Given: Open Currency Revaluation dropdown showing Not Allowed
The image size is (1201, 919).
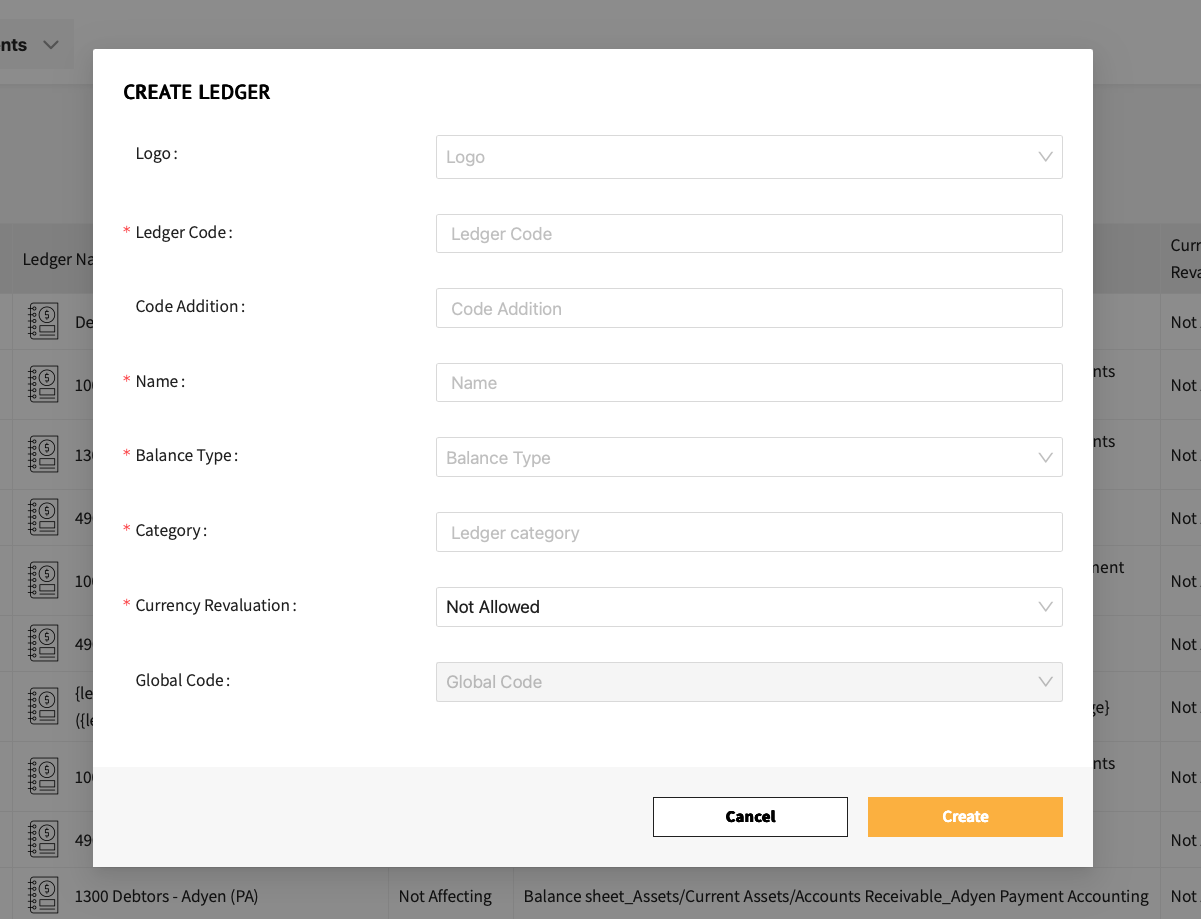Looking at the screenshot, I should click(749, 607).
